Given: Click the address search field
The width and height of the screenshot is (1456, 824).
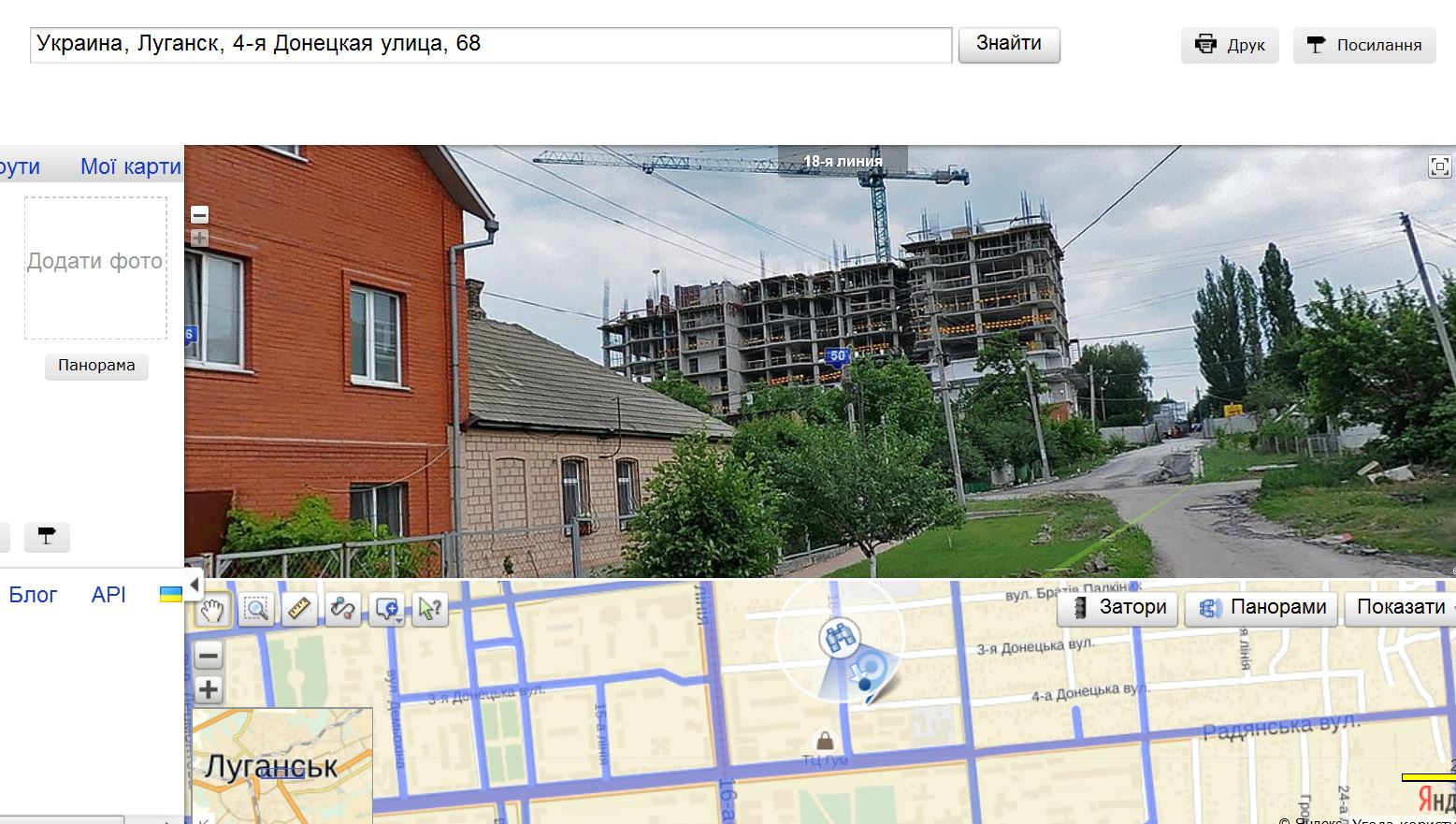Looking at the screenshot, I should point(491,45).
